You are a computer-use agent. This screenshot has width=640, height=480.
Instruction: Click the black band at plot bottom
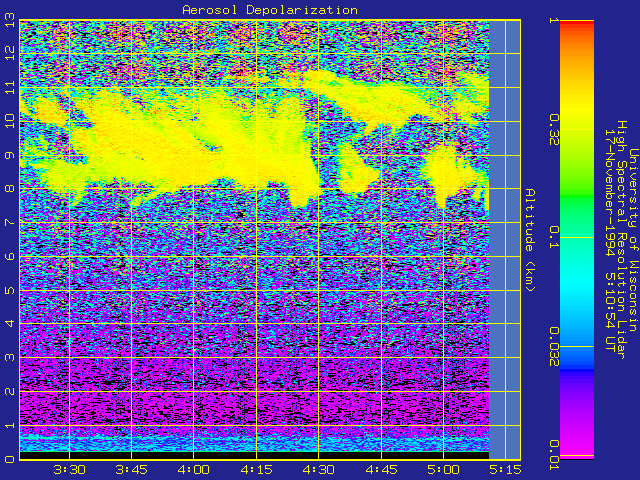coord(254,455)
